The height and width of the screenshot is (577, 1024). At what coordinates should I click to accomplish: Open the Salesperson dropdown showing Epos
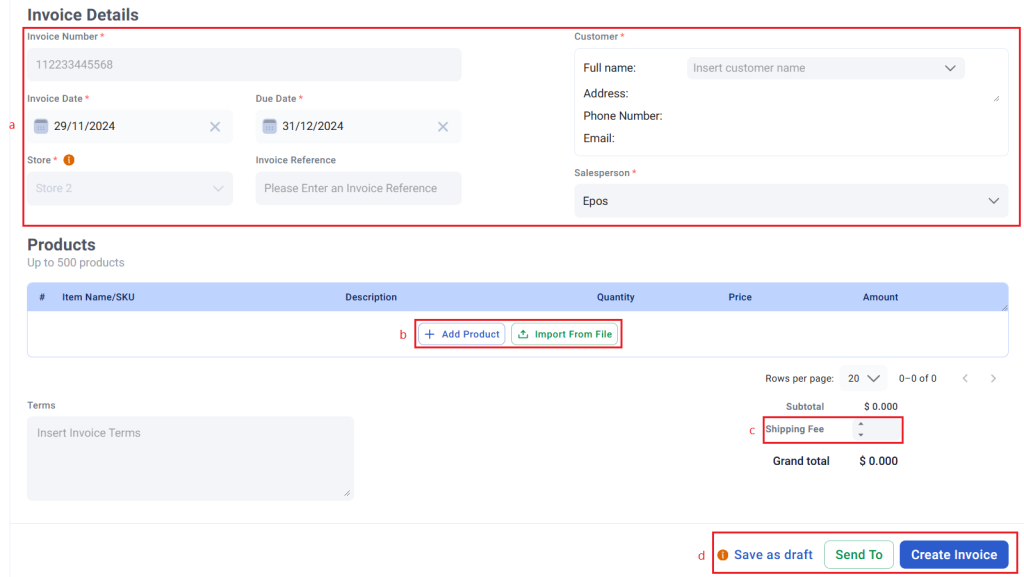pyautogui.click(x=791, y=201)
